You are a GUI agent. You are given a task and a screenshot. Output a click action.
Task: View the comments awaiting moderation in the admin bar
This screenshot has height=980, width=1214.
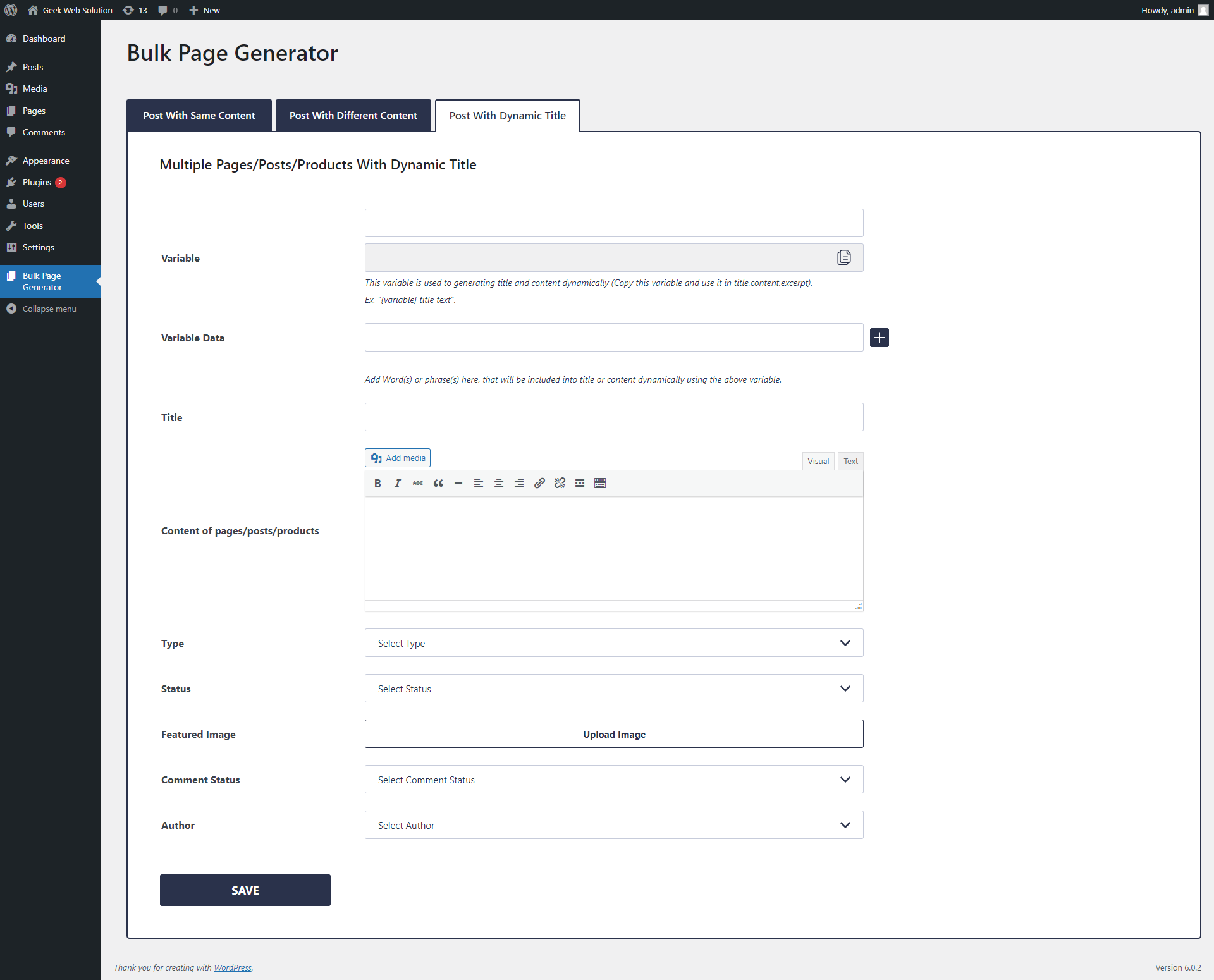(168, 10)
